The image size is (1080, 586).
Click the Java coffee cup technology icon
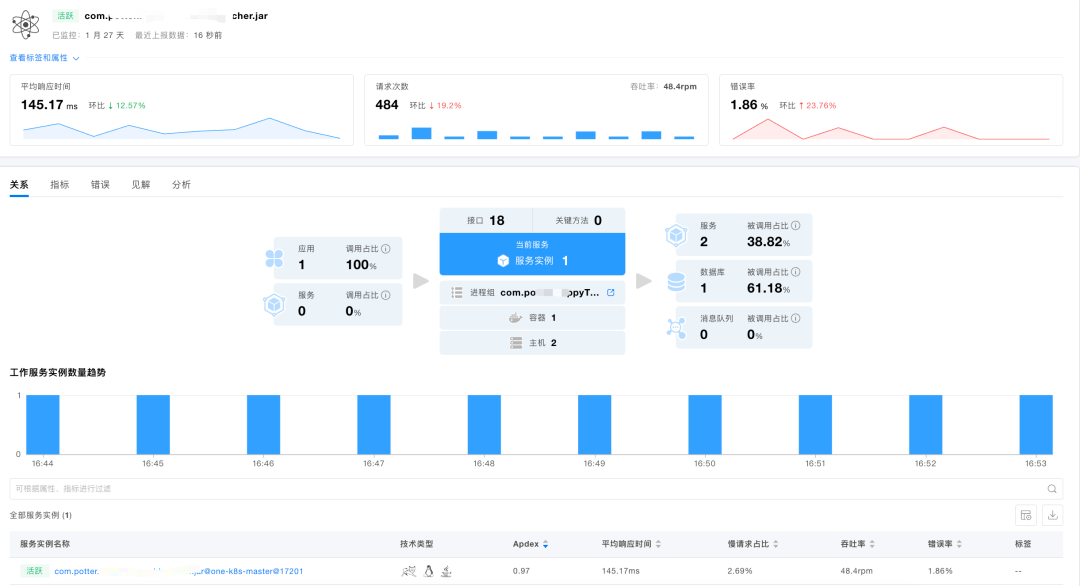pos(445,571)
